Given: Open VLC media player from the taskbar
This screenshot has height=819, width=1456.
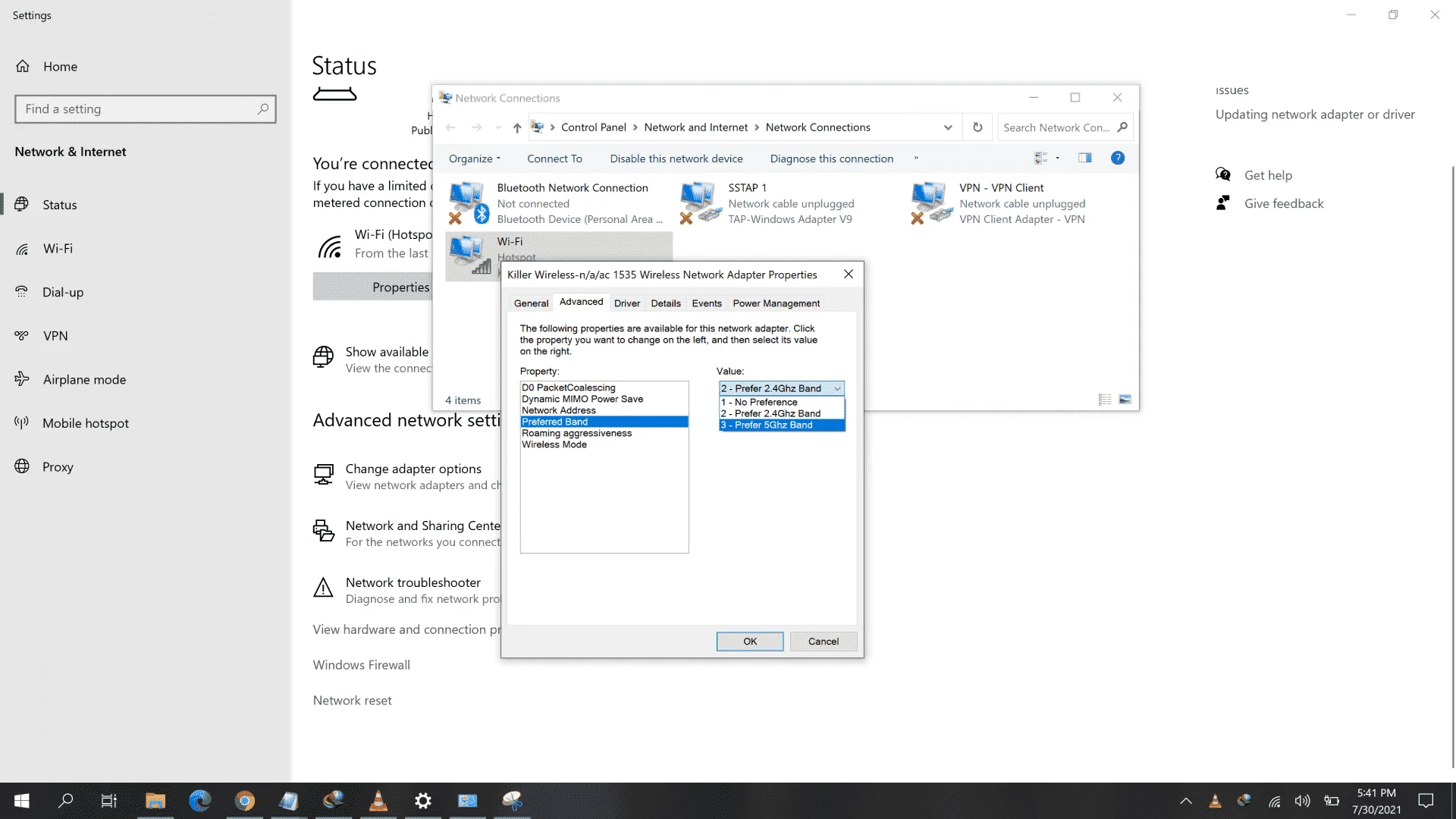Looking at the screenshot, I should pos(378,801).
